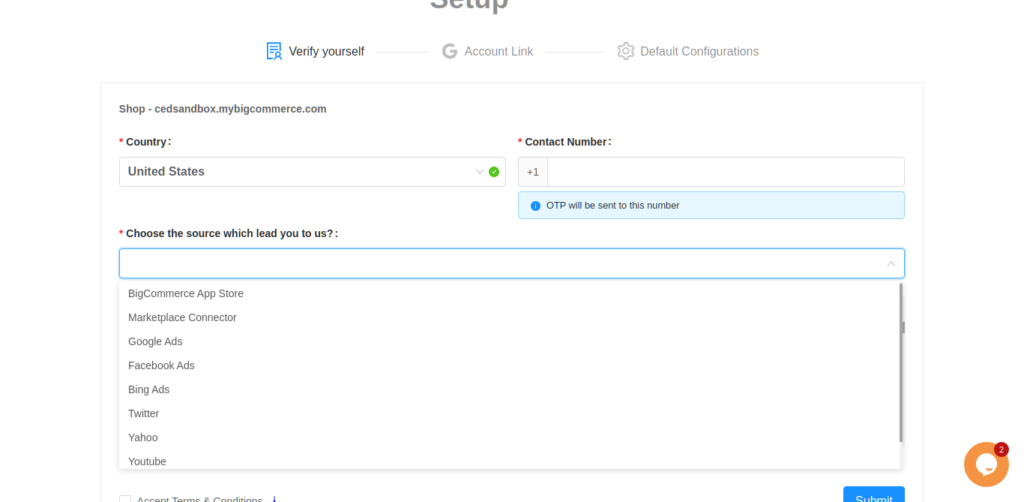The image size is (1024, 502).
Task: Click the shop name cedsandbox.mybigcommerce.com text
Action: coord(240,109)
